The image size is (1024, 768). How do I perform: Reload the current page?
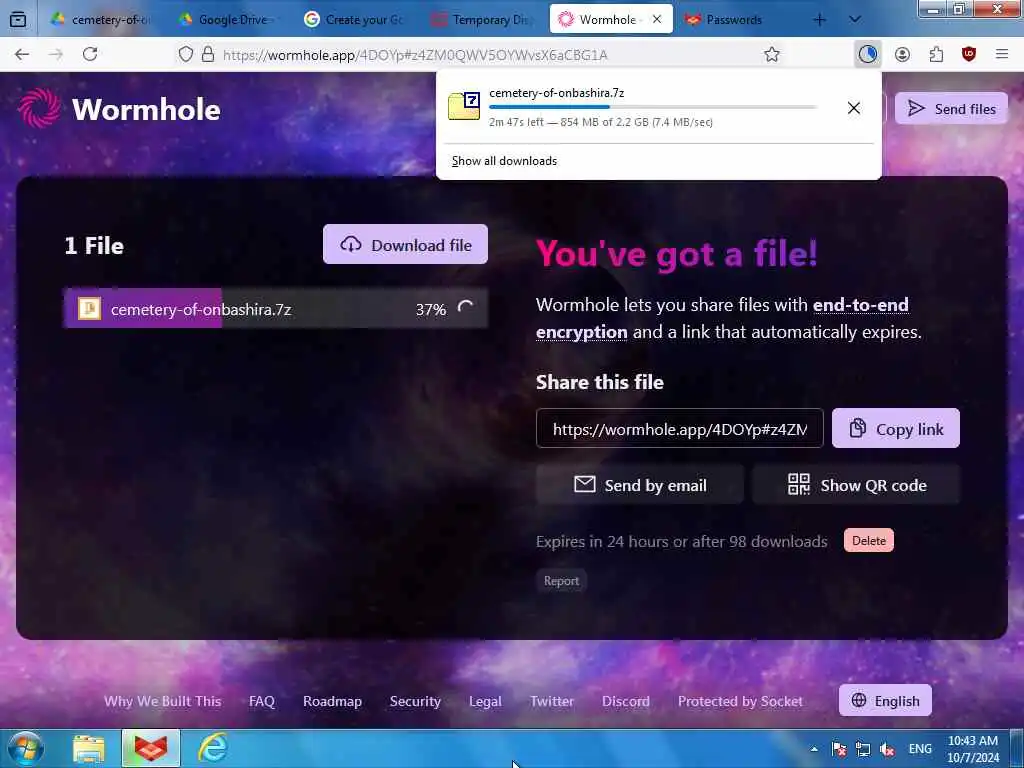[x=90, y=54]
